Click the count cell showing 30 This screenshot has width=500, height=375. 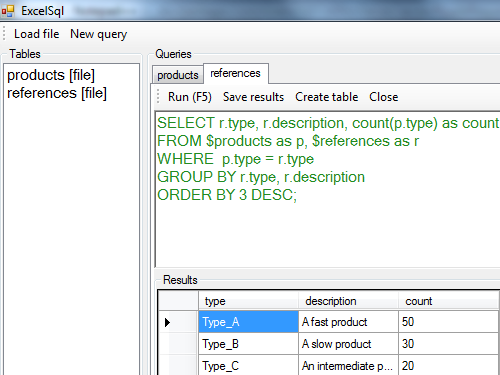(x=448, y=344)
